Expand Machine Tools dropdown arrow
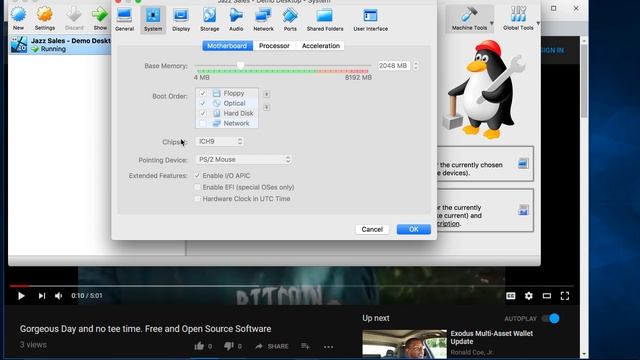 coord(491,23)
